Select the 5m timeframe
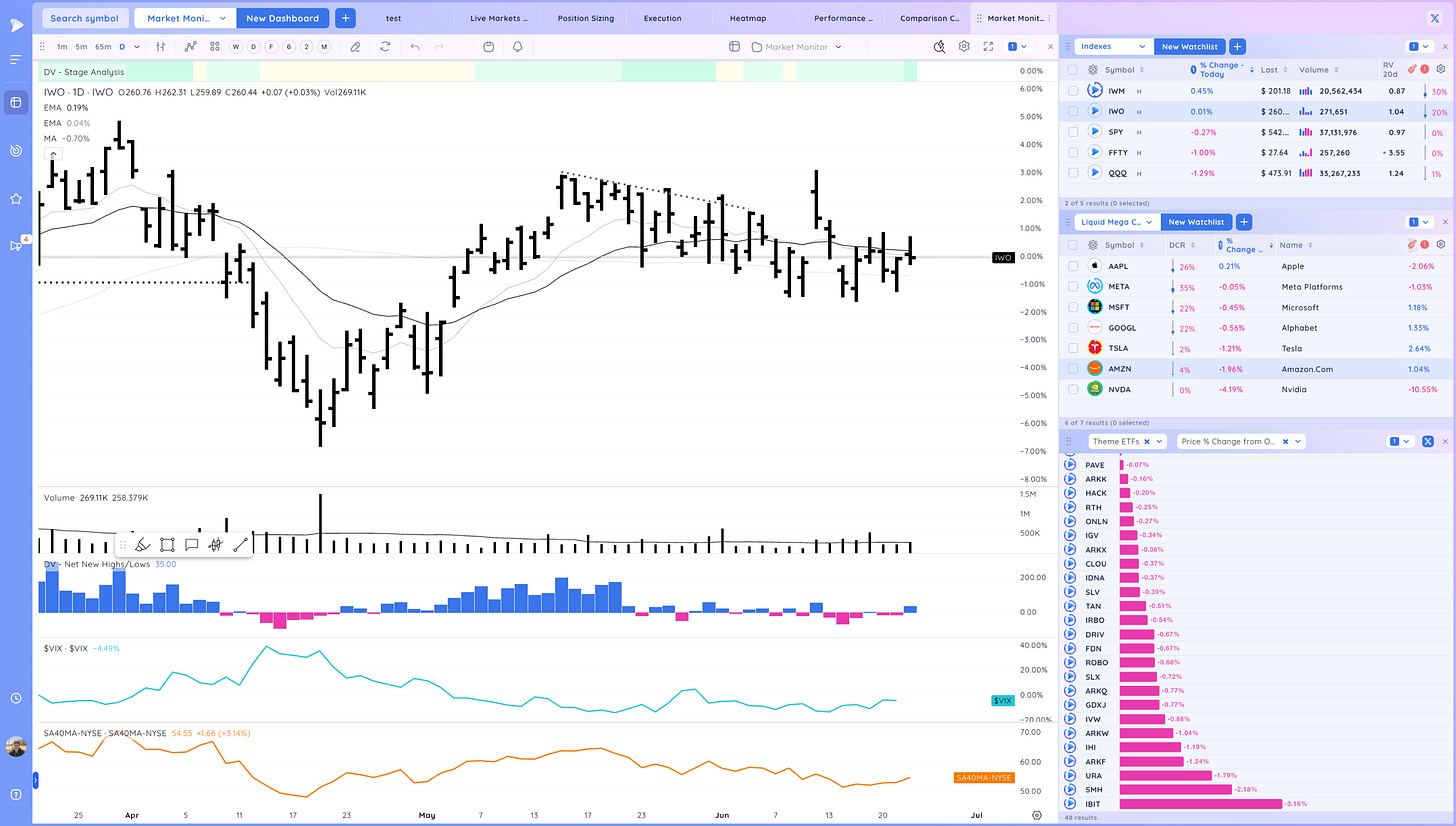The image size is (1456, 826). coord(81,46)
